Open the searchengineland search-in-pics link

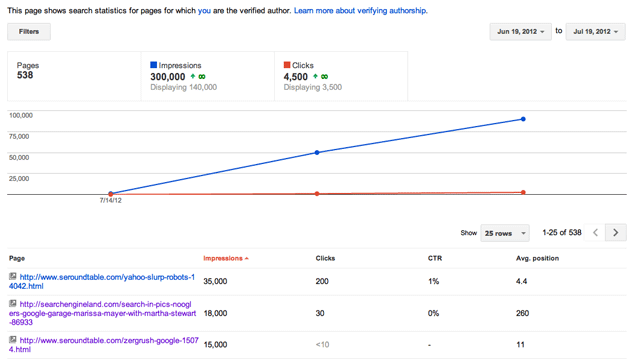(102, 313)
